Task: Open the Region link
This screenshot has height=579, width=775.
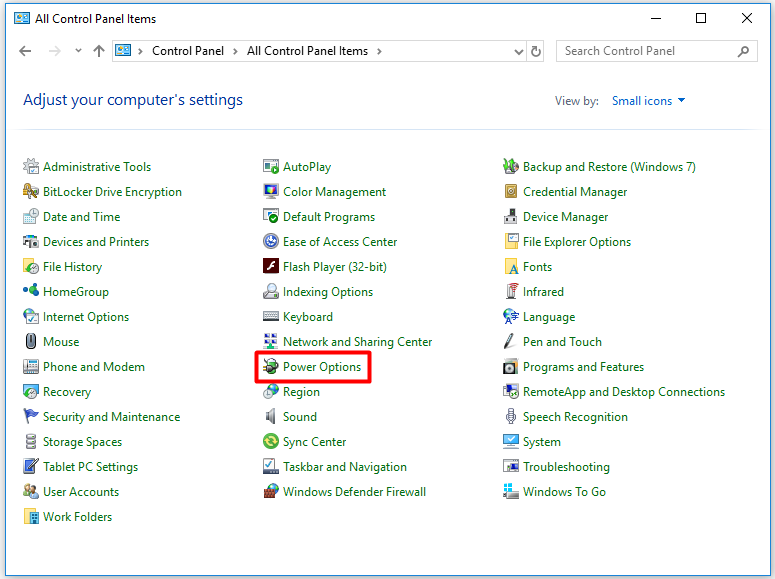Action: coord(301,392)
